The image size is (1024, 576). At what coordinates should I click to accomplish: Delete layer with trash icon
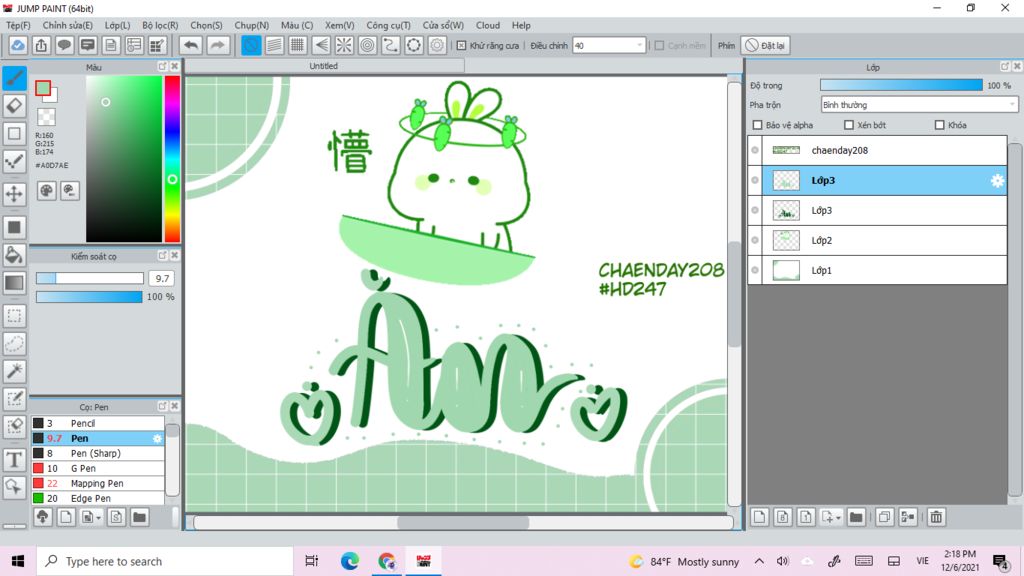click(936, 517)
